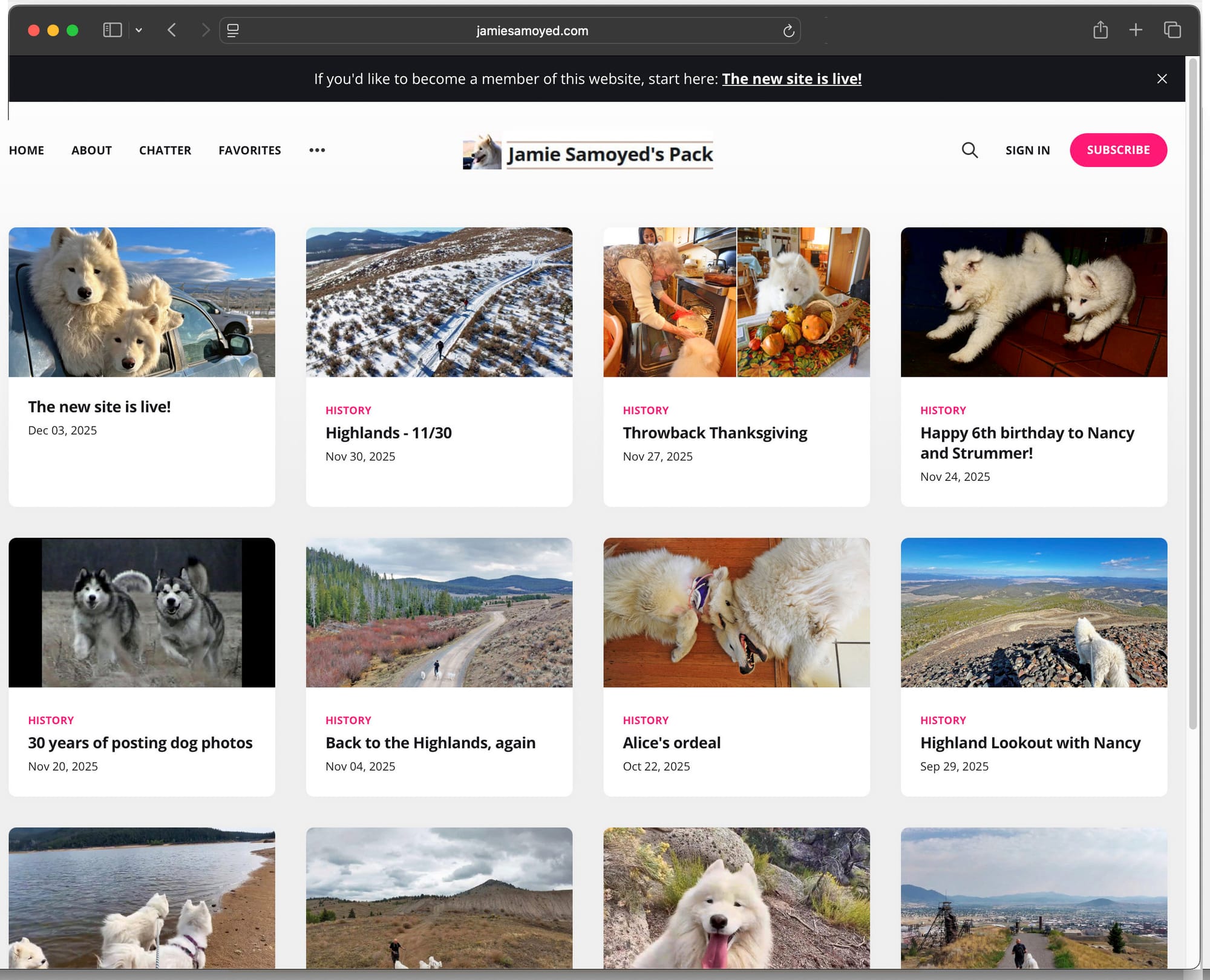Click the site search magnifier icon

[x=969, y=150]
